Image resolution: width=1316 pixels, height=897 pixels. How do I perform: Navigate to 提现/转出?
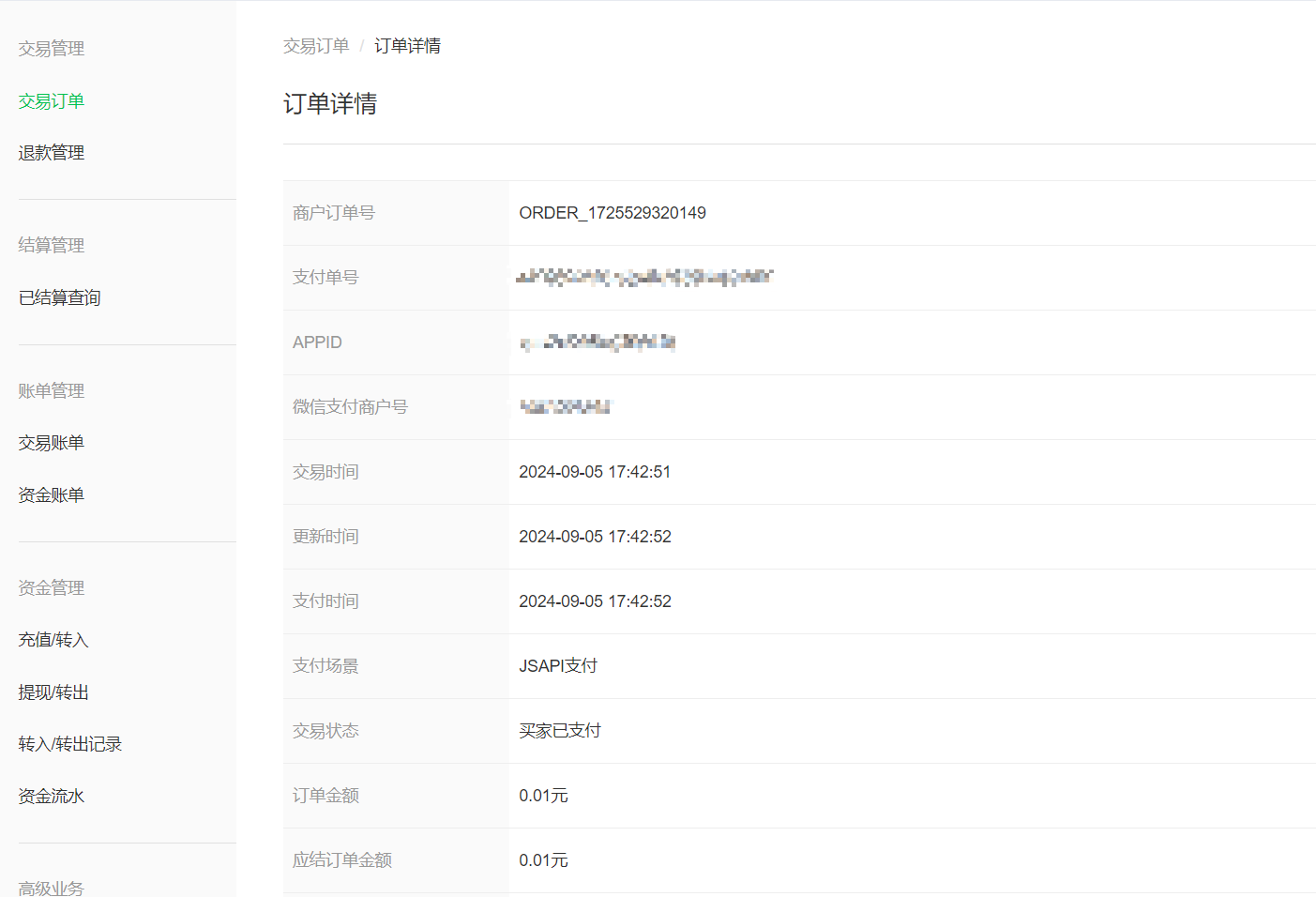[53, 692]
